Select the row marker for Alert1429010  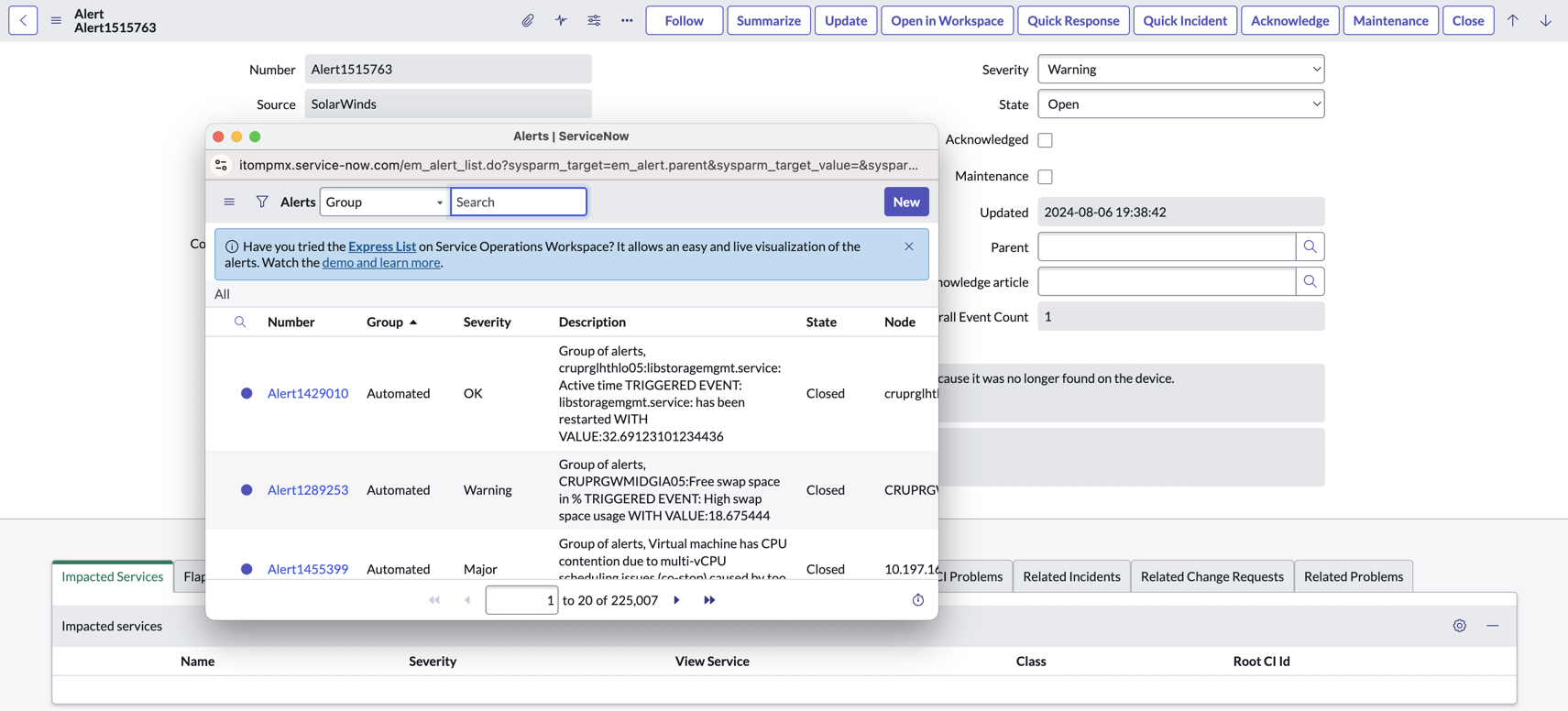click(x=247, y=393)
